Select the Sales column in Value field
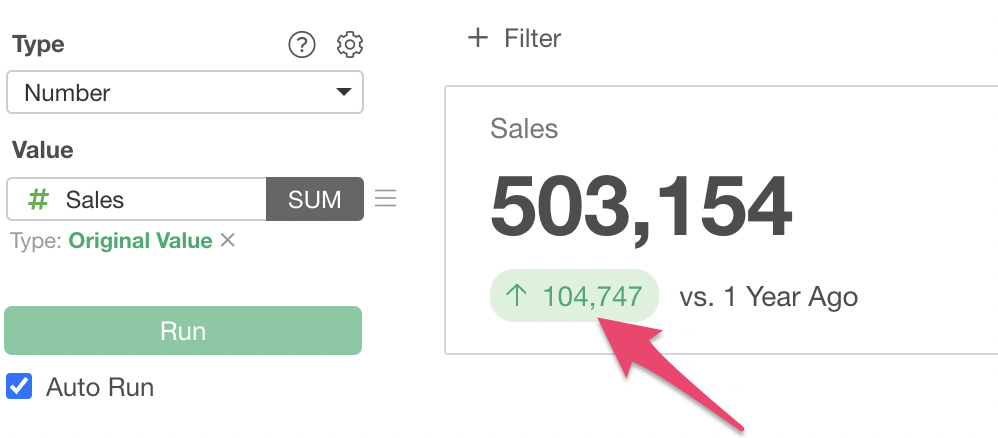 [x=95, y=200]
